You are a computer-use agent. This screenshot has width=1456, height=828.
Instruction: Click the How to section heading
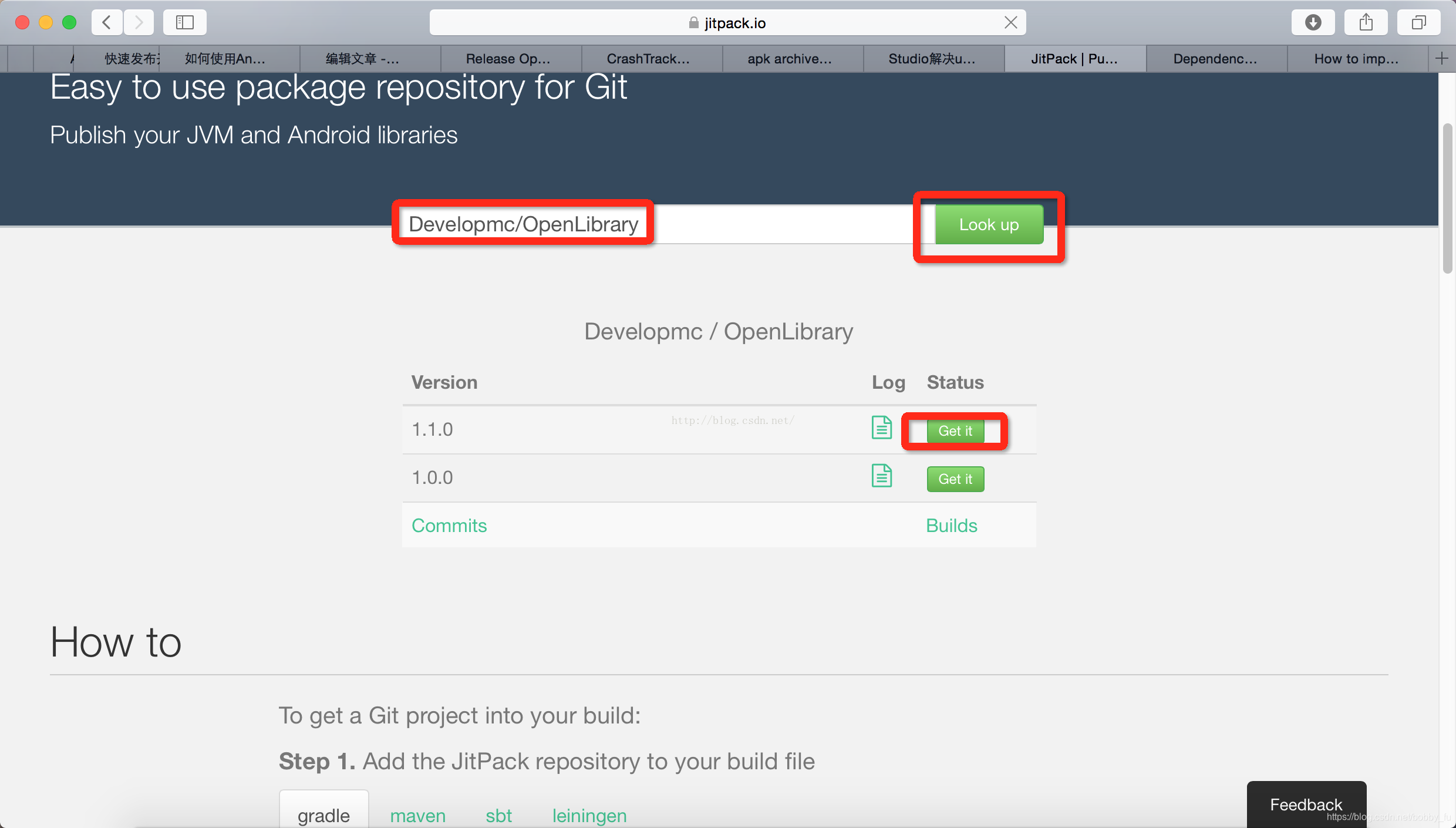[116, 642]
